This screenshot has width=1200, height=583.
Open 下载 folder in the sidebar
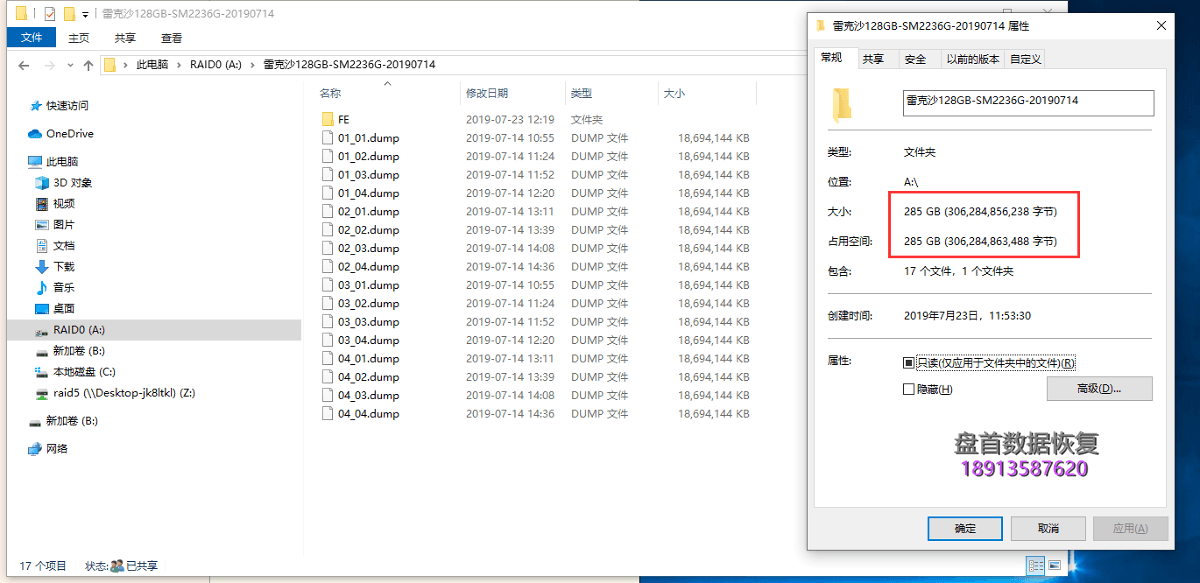pos(64,267)
